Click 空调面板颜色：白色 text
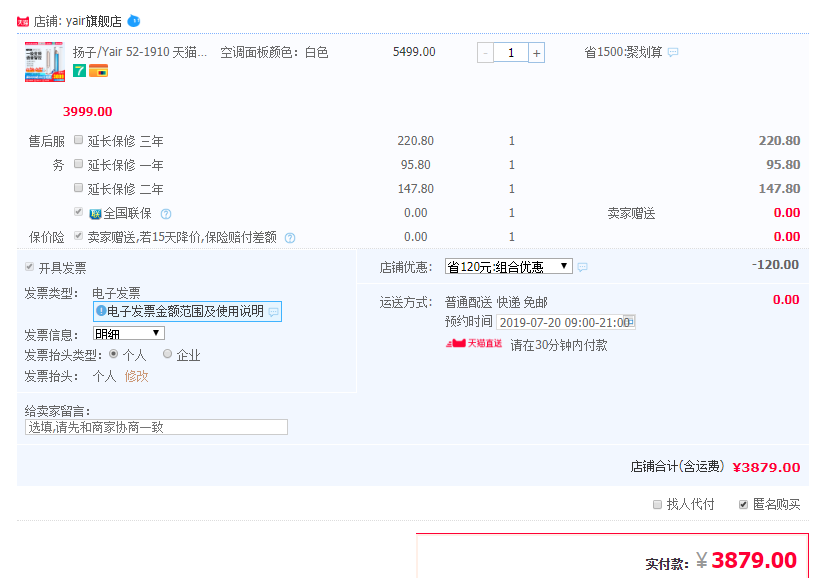The image size is (821, 578). [x=274, y=52]
